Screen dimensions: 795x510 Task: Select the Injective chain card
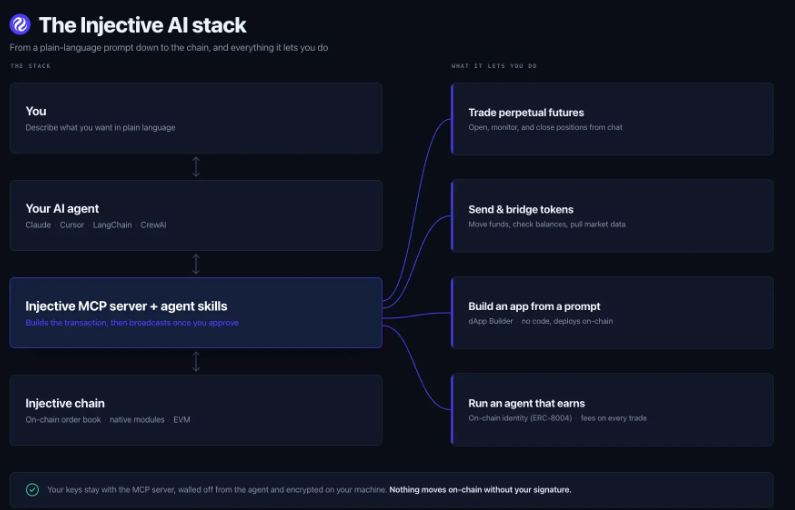pyautogui.click(x=196, y=410)
